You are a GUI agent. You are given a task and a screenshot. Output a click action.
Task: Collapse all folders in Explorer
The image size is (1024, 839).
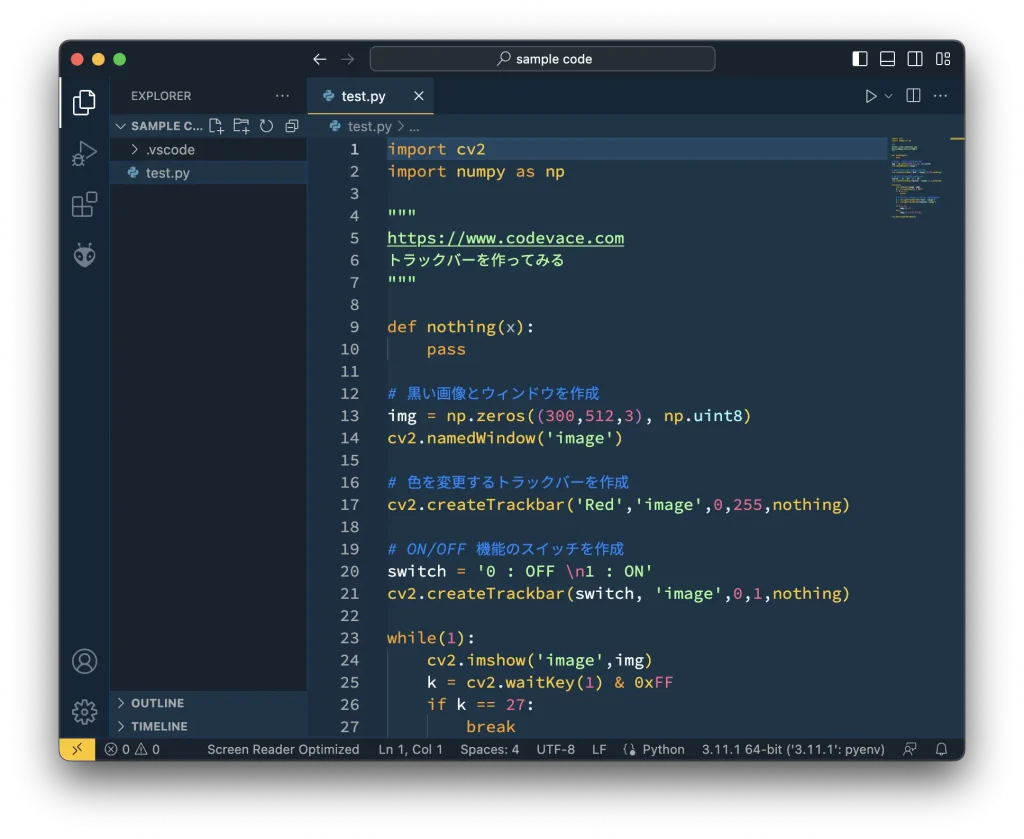291,126
